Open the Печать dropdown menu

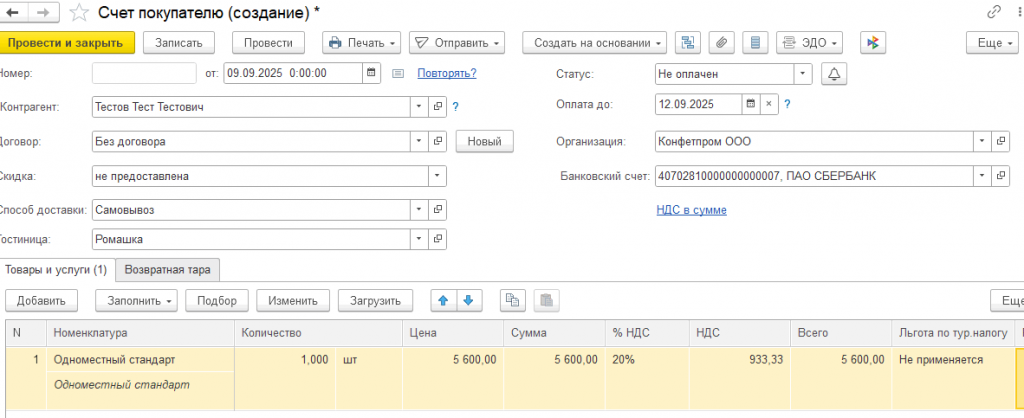pyautogui.click(x=361, y=43)
